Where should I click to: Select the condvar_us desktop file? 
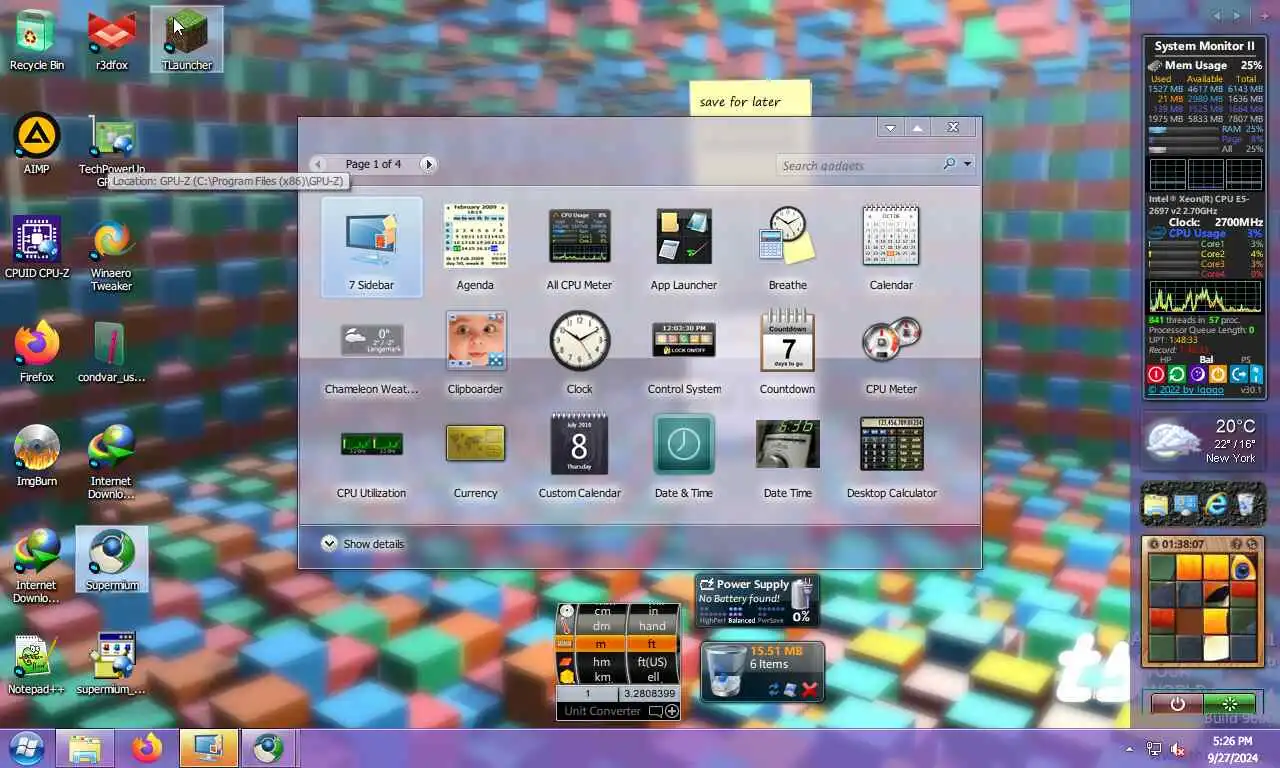coord(112,352)
